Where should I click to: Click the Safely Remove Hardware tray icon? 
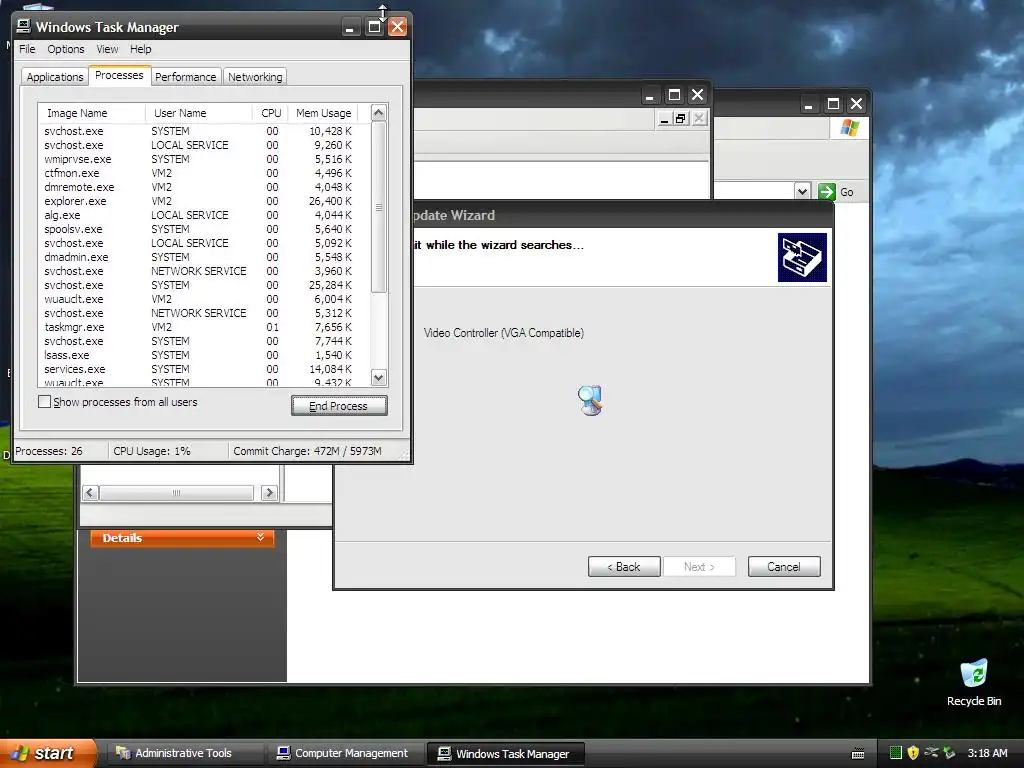[949, 753]
